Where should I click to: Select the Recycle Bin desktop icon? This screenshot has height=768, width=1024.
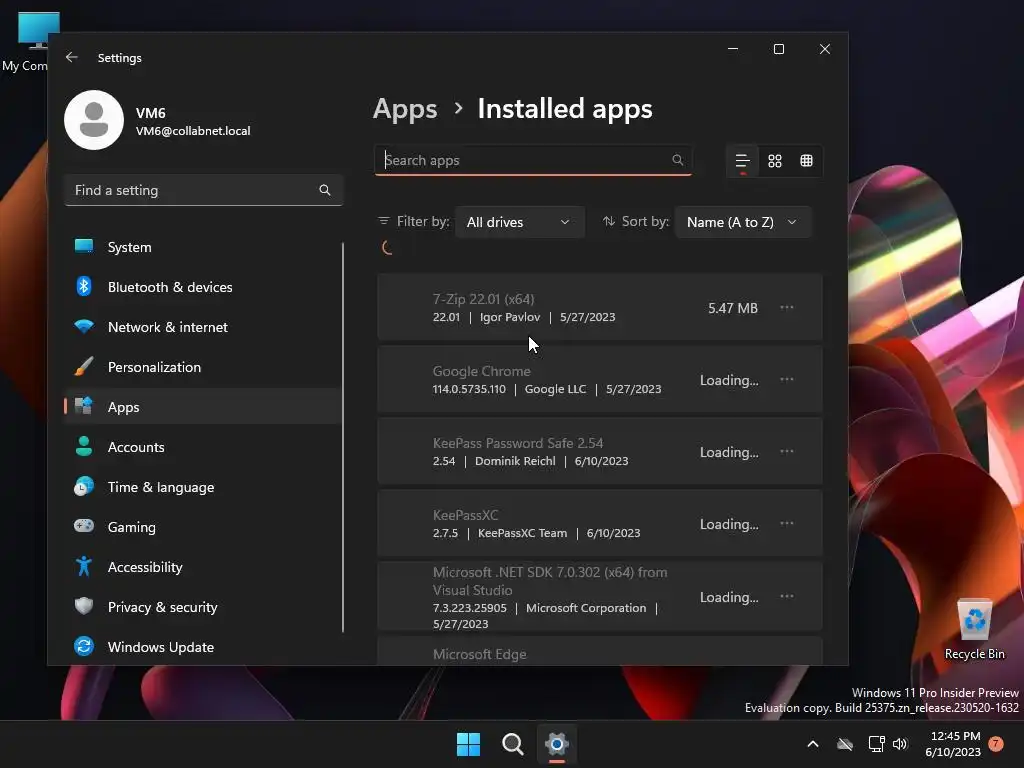974,629
